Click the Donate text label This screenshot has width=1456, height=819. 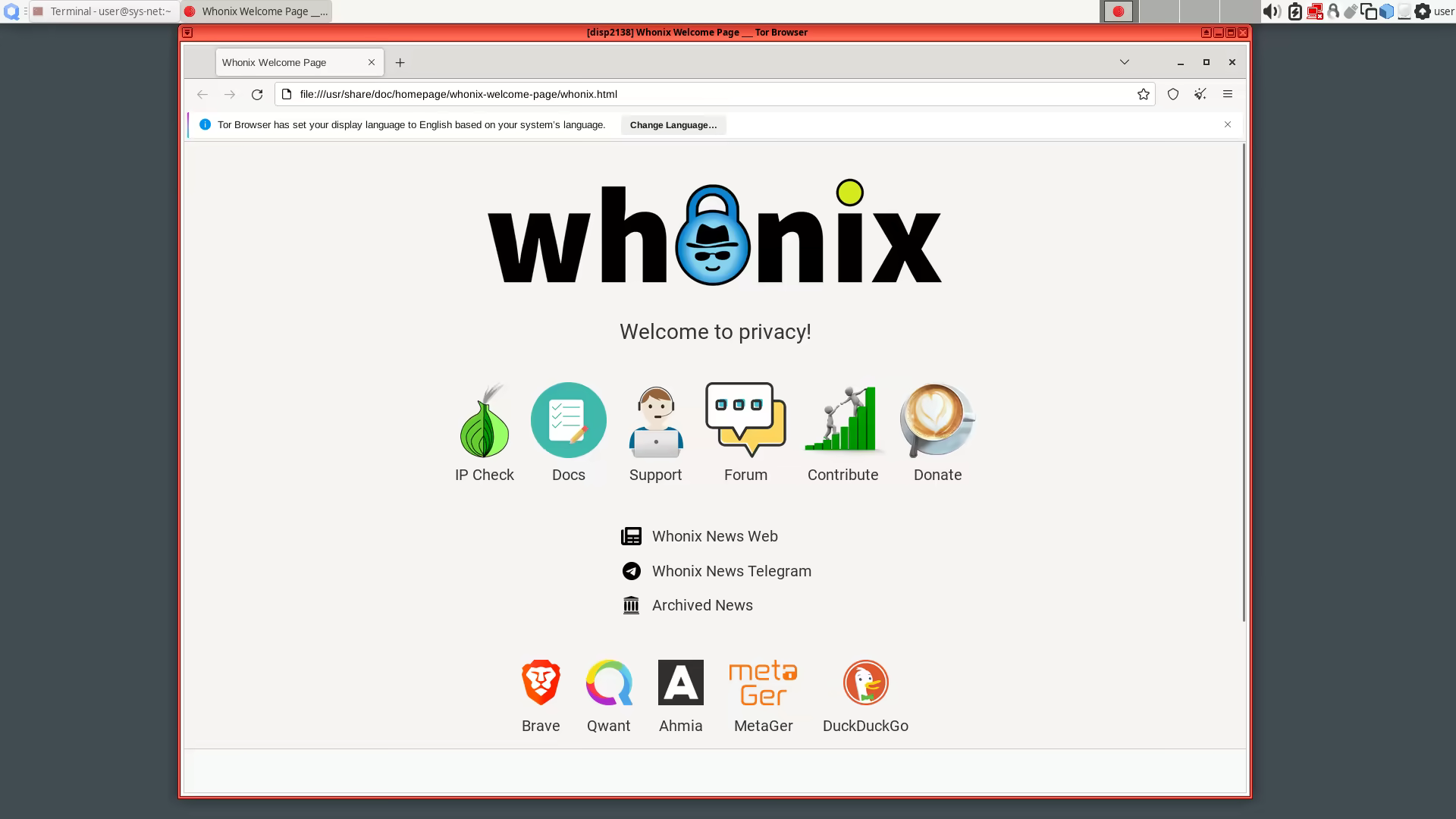pyautogui.click(x=937, y=475)
